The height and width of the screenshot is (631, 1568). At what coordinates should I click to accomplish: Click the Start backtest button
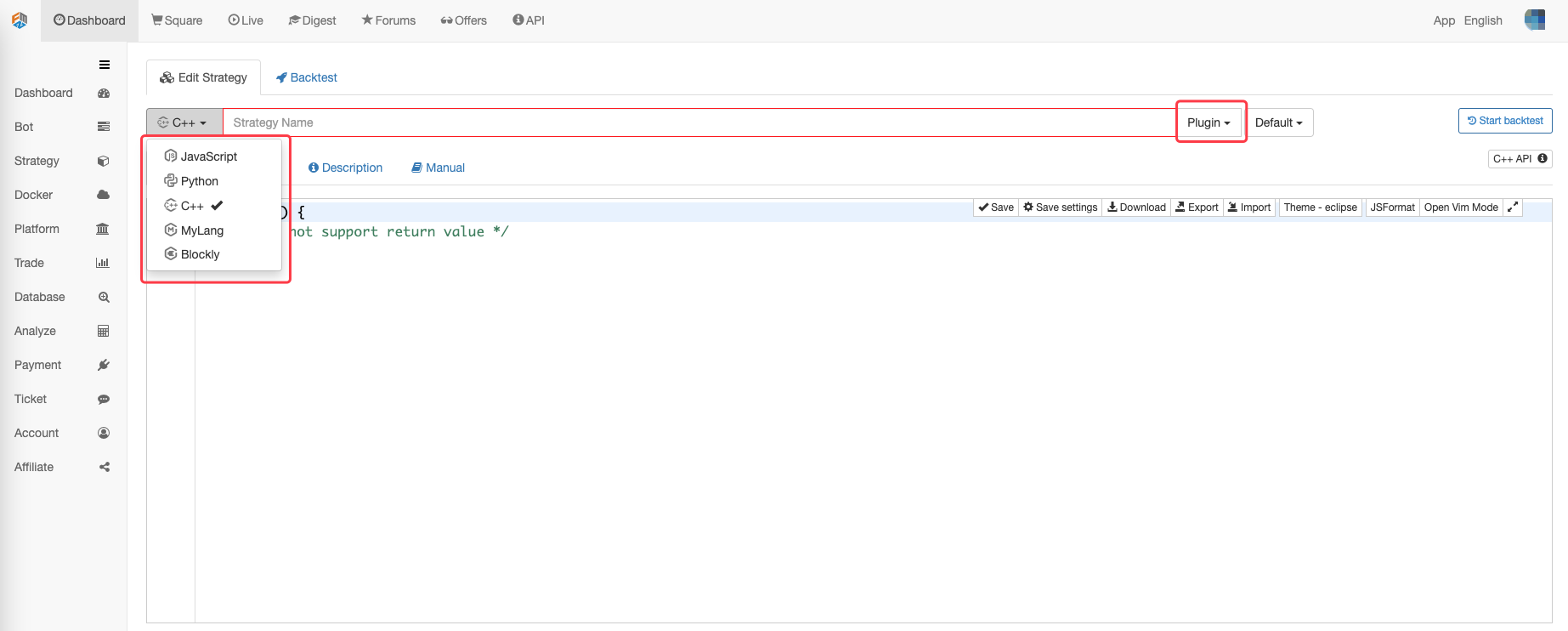[1505, 121]
